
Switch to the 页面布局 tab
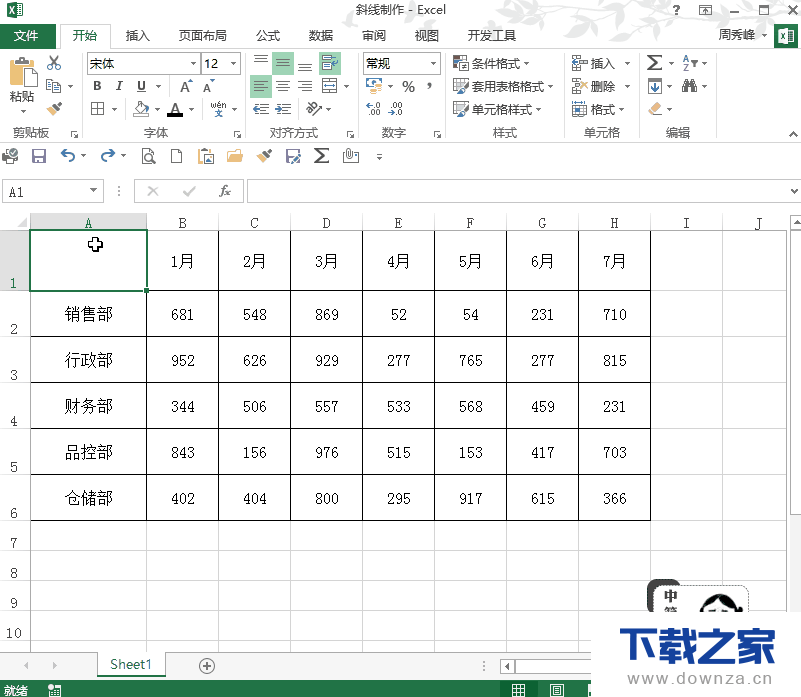pos(202,36)
